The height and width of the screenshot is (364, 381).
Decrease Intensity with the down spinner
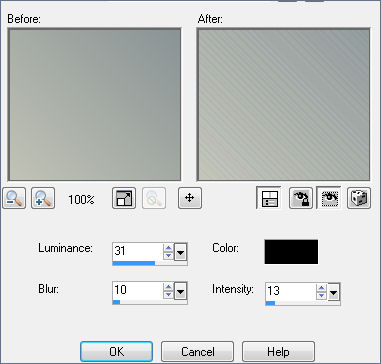point(321,296)
